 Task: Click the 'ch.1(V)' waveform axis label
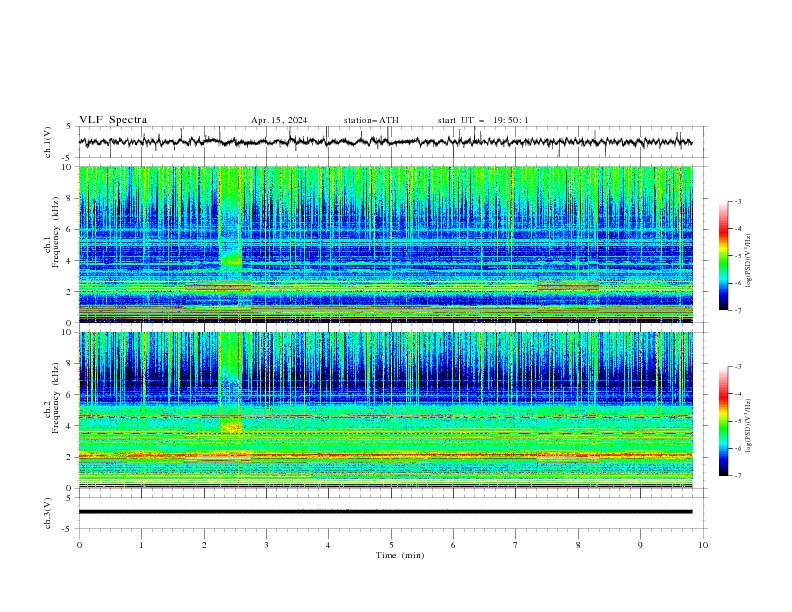coord(48,142)
